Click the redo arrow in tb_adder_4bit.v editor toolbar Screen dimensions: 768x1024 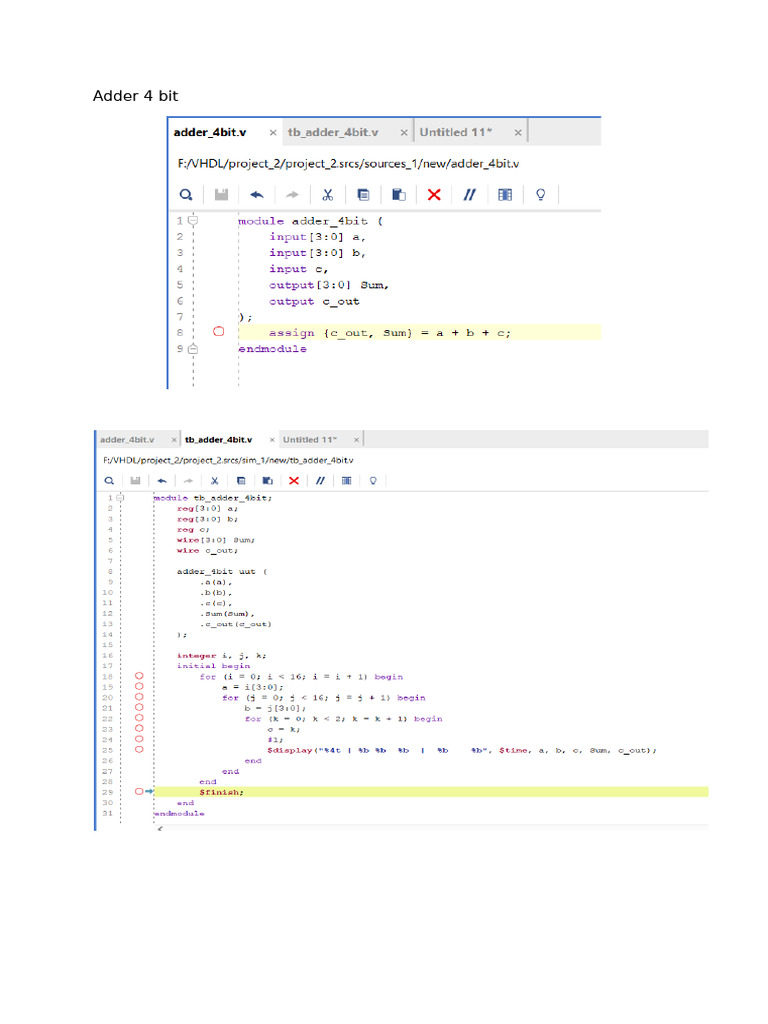(188, 481)
